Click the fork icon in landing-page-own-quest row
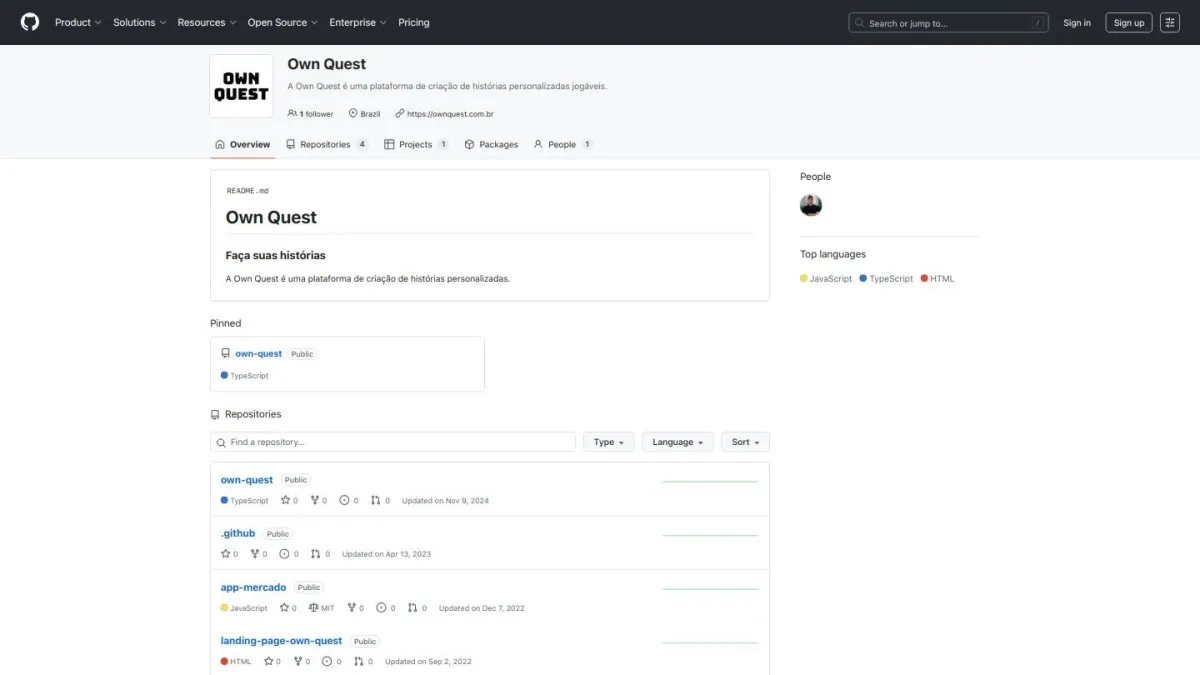Image resolution: width=1200 pixels, height=675 pixels. tap(298, 661)
